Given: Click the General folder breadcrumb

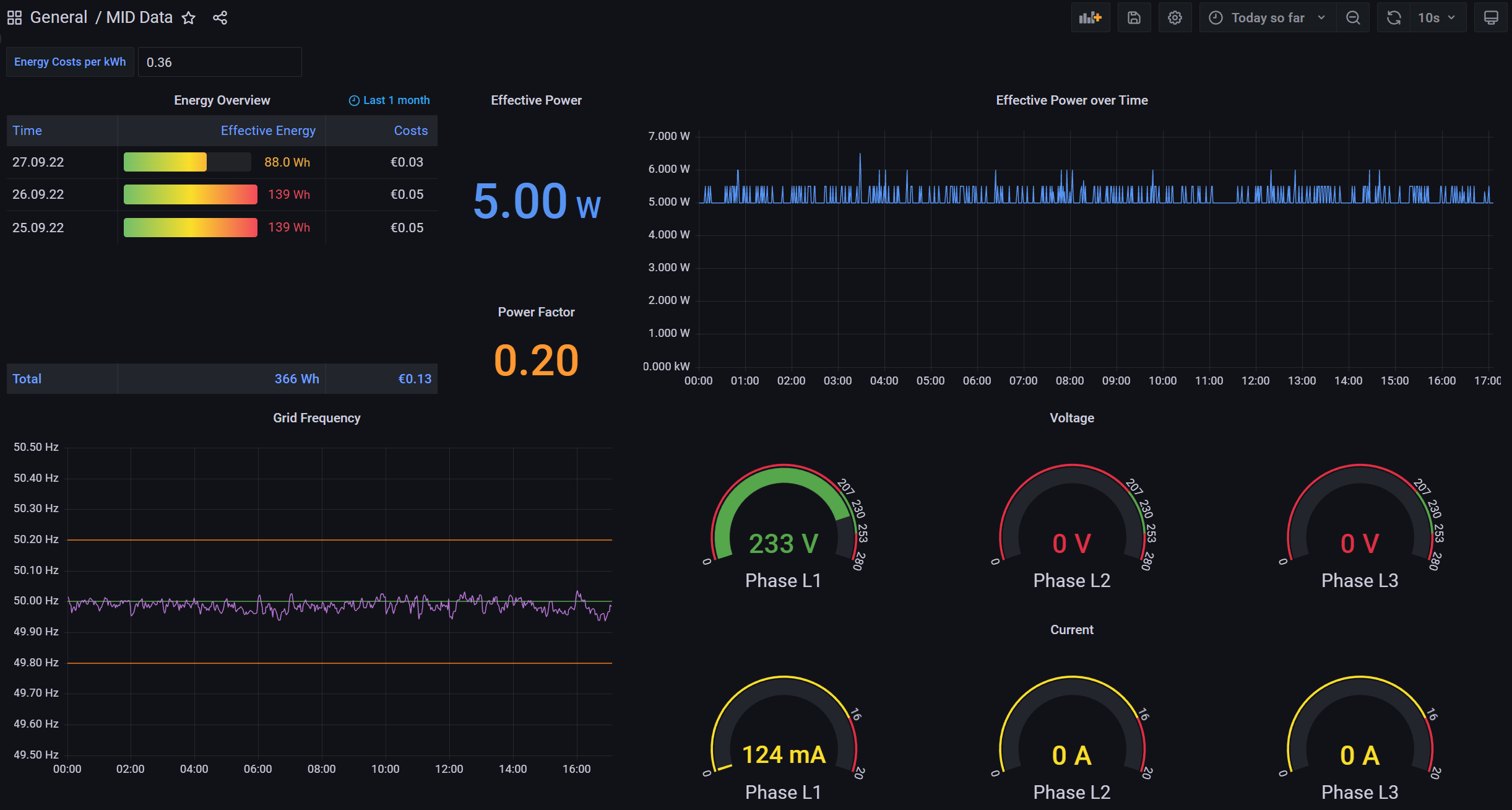Looking at the screenshot, I should [x=58, y=17].
